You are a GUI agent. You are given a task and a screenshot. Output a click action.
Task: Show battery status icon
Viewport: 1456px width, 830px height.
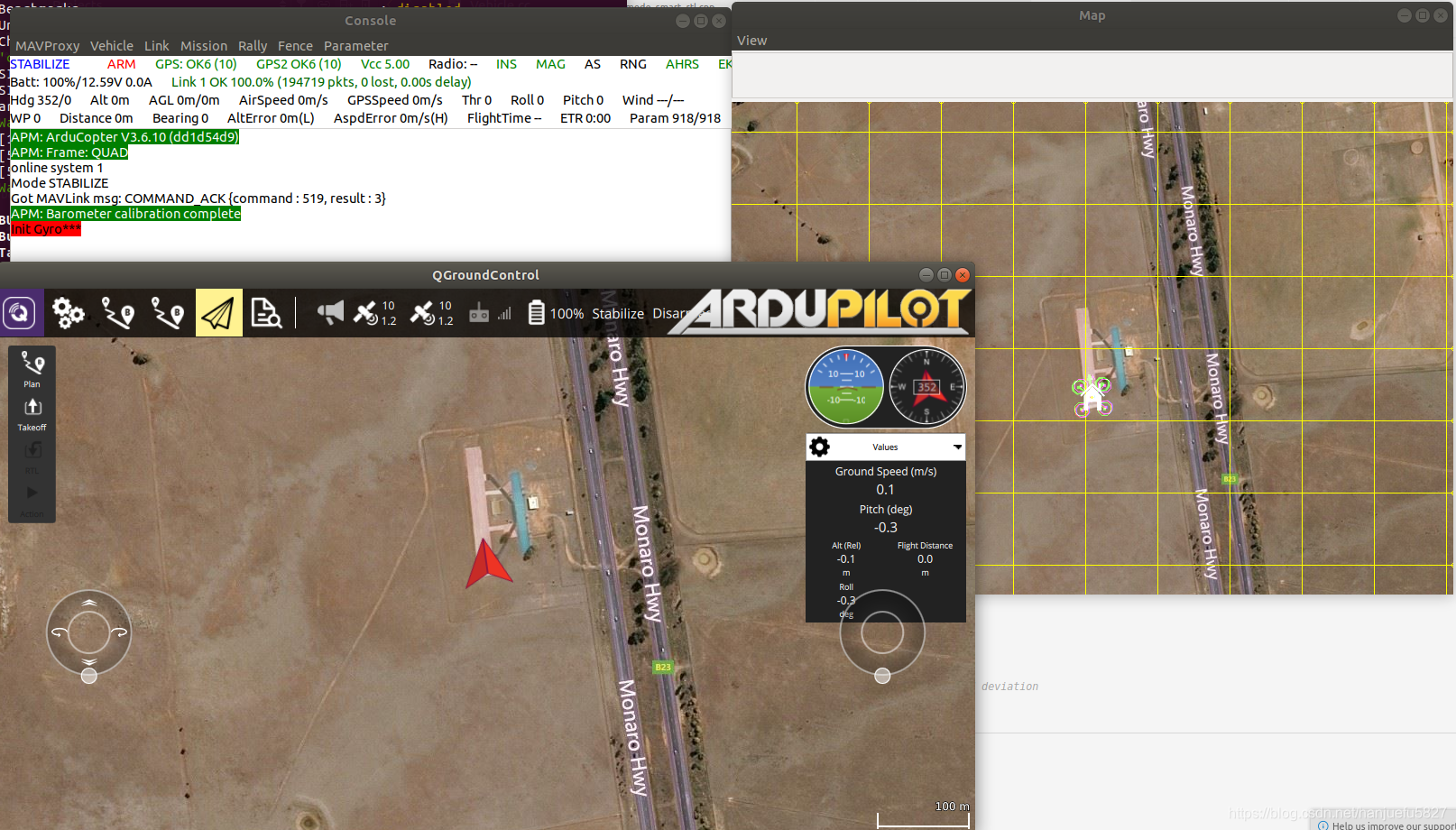click(536, 313)
